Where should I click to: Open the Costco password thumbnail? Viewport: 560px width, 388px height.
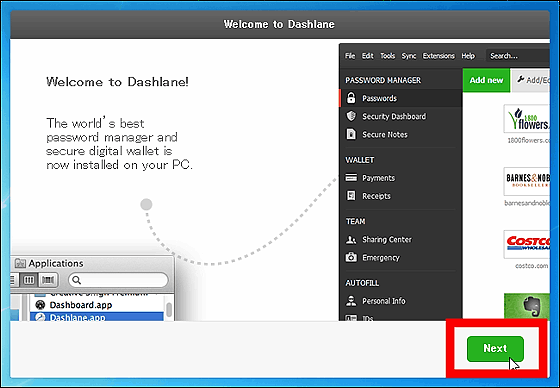[526, 244]
